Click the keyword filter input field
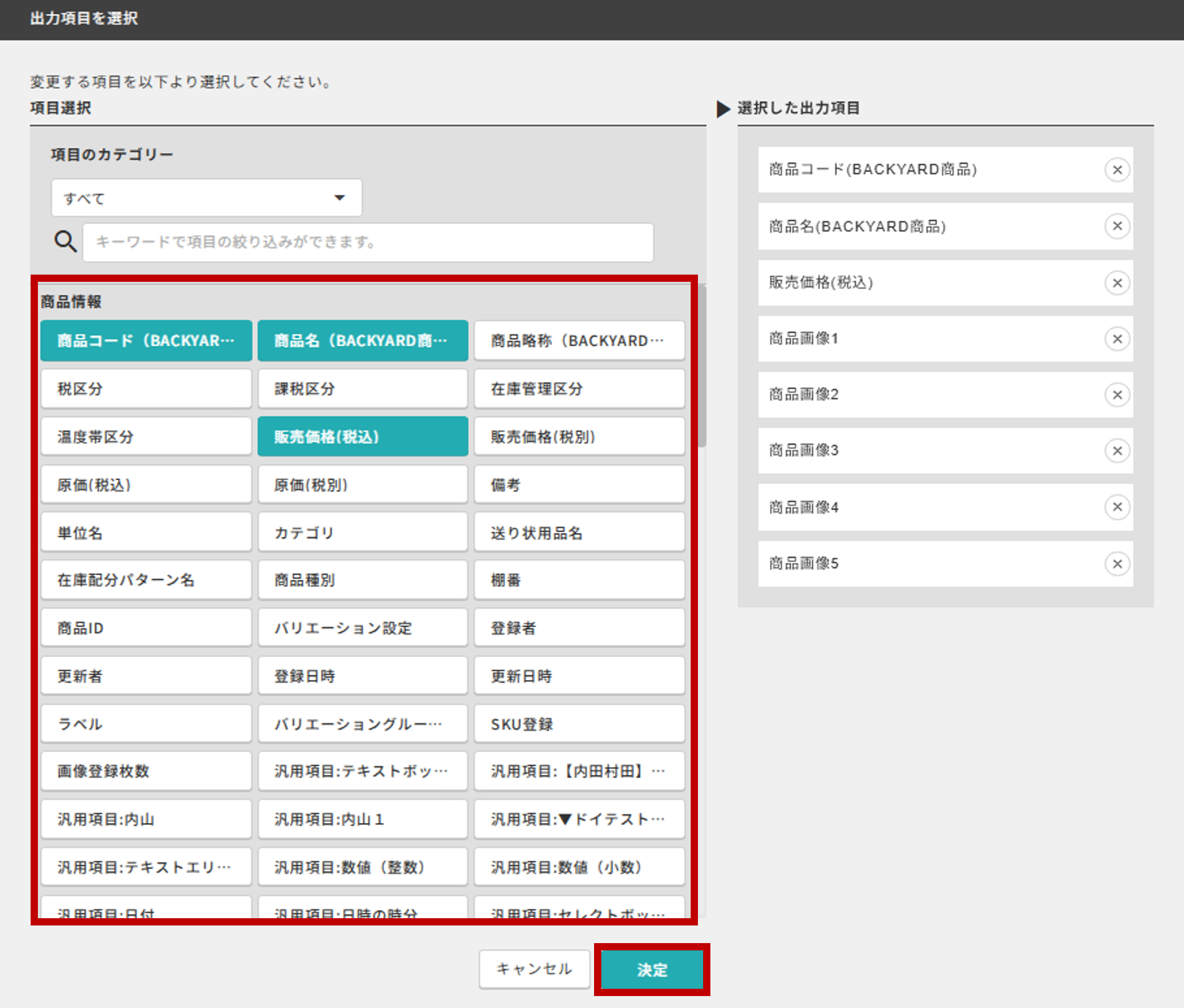1184x1008 pixels. click(368, 242)
